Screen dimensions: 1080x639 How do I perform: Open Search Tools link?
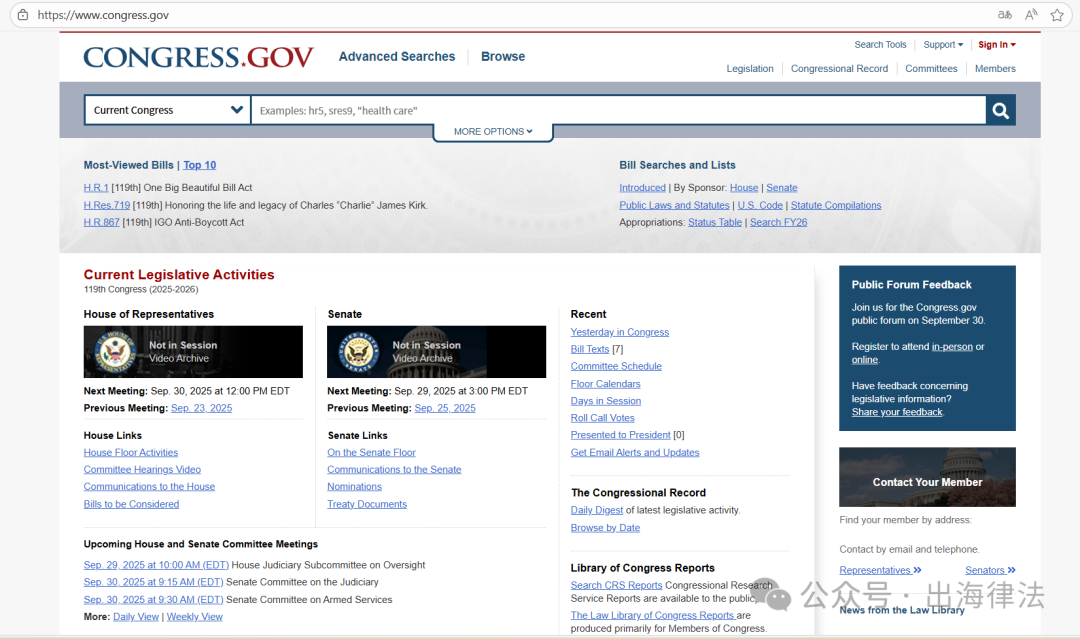[x=880, y=45]
